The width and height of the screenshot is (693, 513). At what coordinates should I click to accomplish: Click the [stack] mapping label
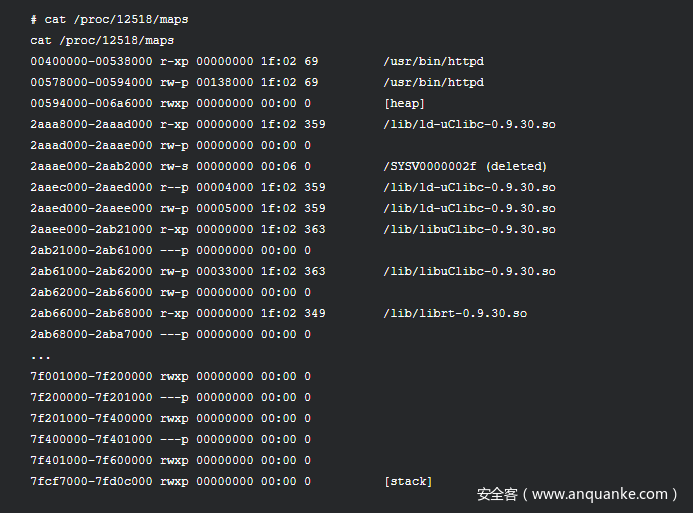[x=408, y=481]
